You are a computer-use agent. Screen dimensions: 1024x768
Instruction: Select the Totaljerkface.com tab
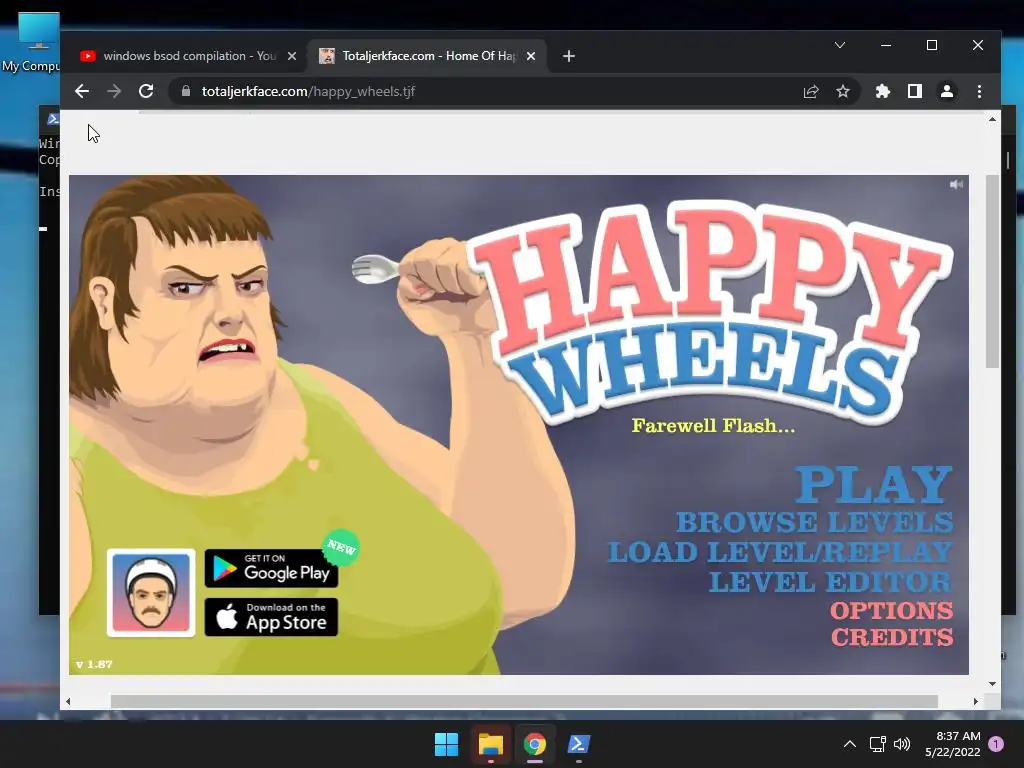coord(428,56)
